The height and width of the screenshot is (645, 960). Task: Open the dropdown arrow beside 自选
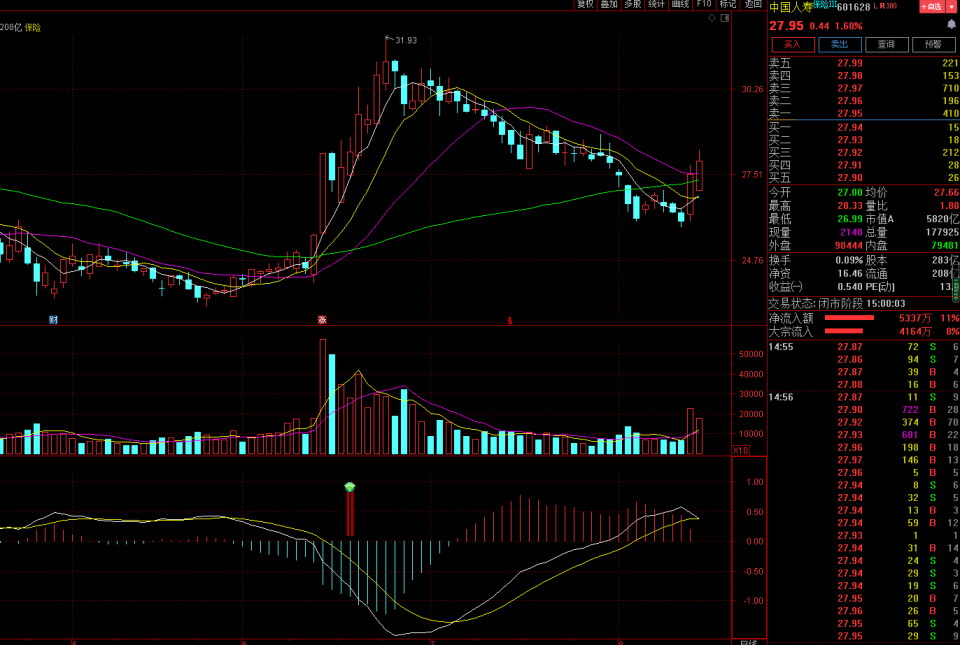pos(951,6)
